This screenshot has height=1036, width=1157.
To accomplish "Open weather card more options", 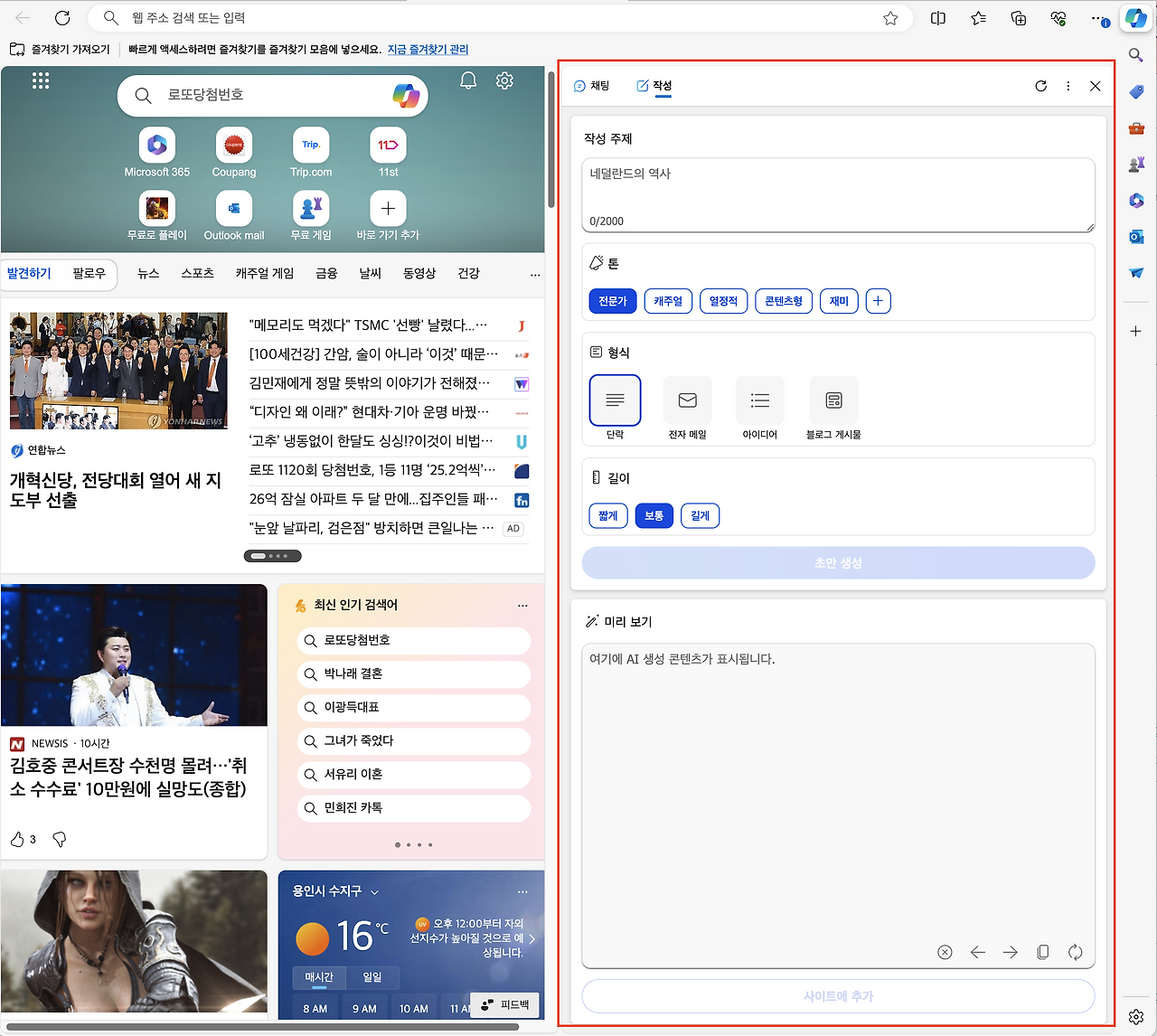I will pyautogui.click(x=522, y=891).
